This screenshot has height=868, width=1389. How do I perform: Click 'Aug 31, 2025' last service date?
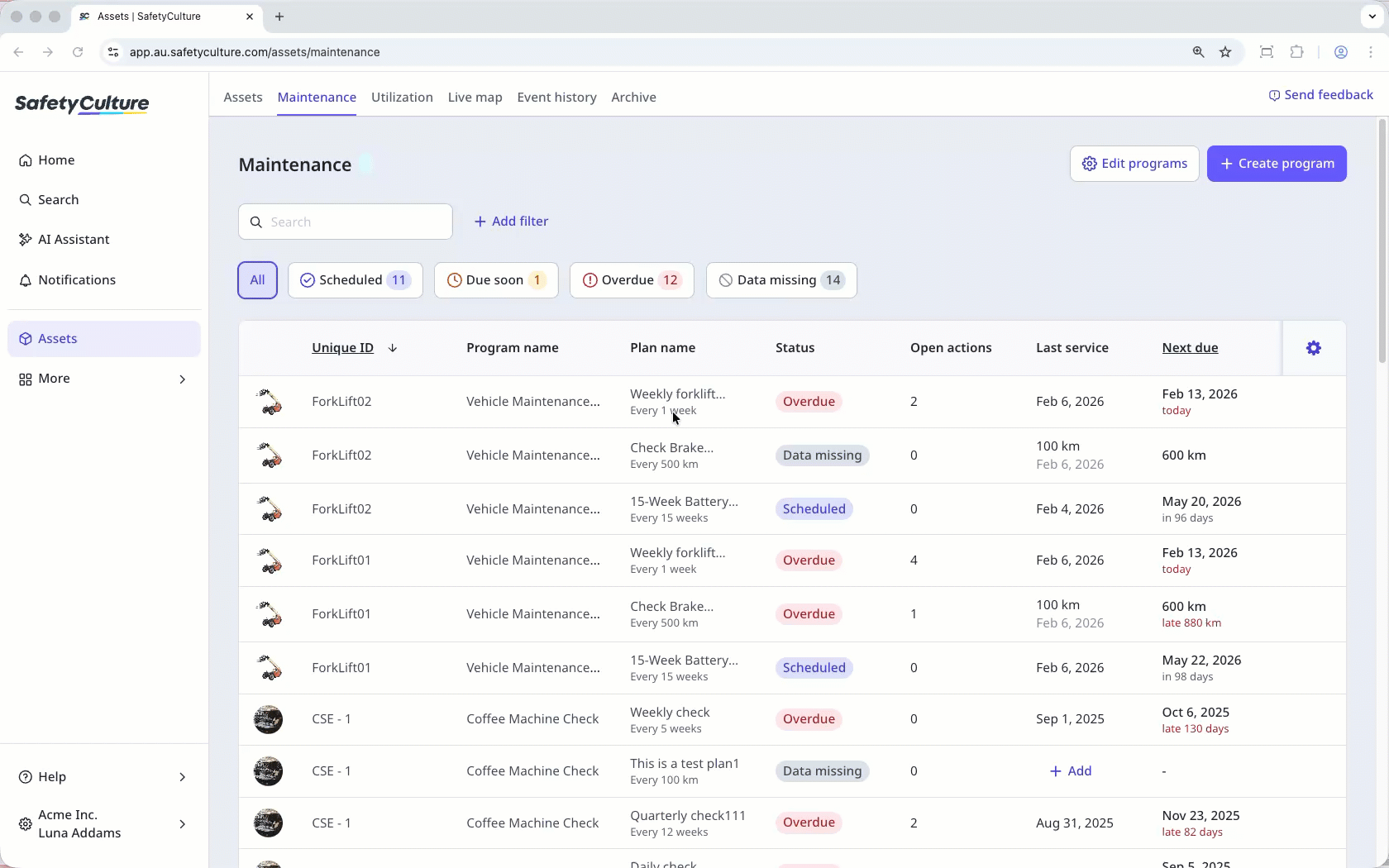1075,823
